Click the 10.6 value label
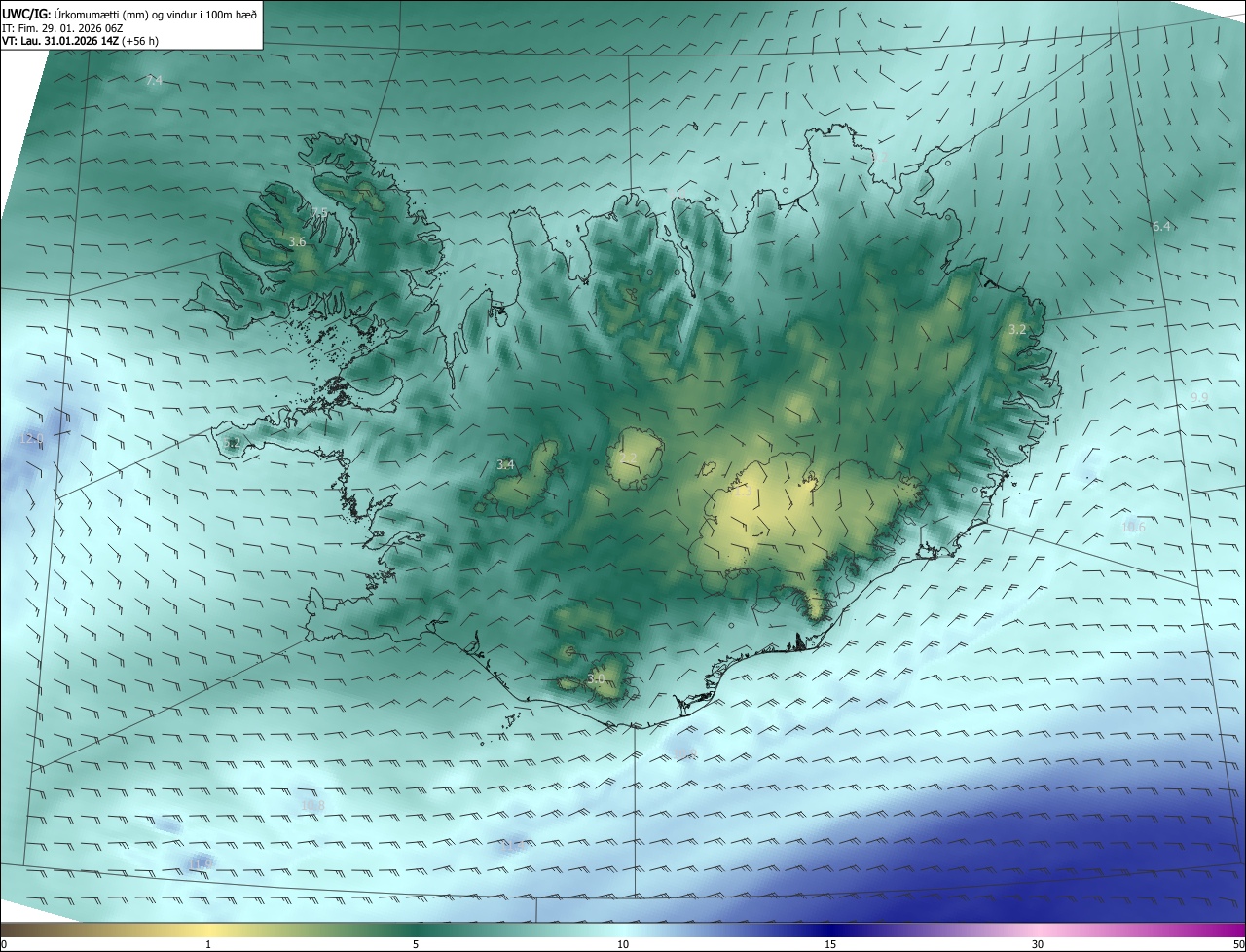 1134,528
